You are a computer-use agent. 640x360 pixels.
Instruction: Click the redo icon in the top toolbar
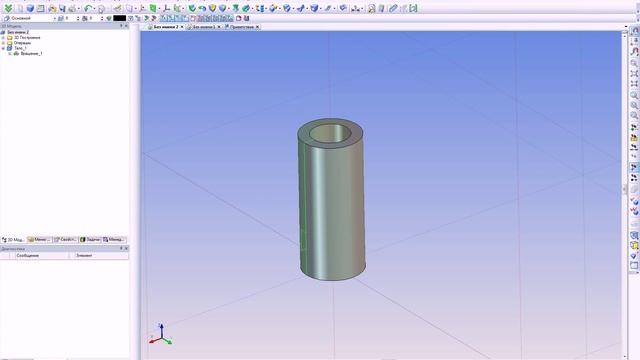[x=101, y=8]
